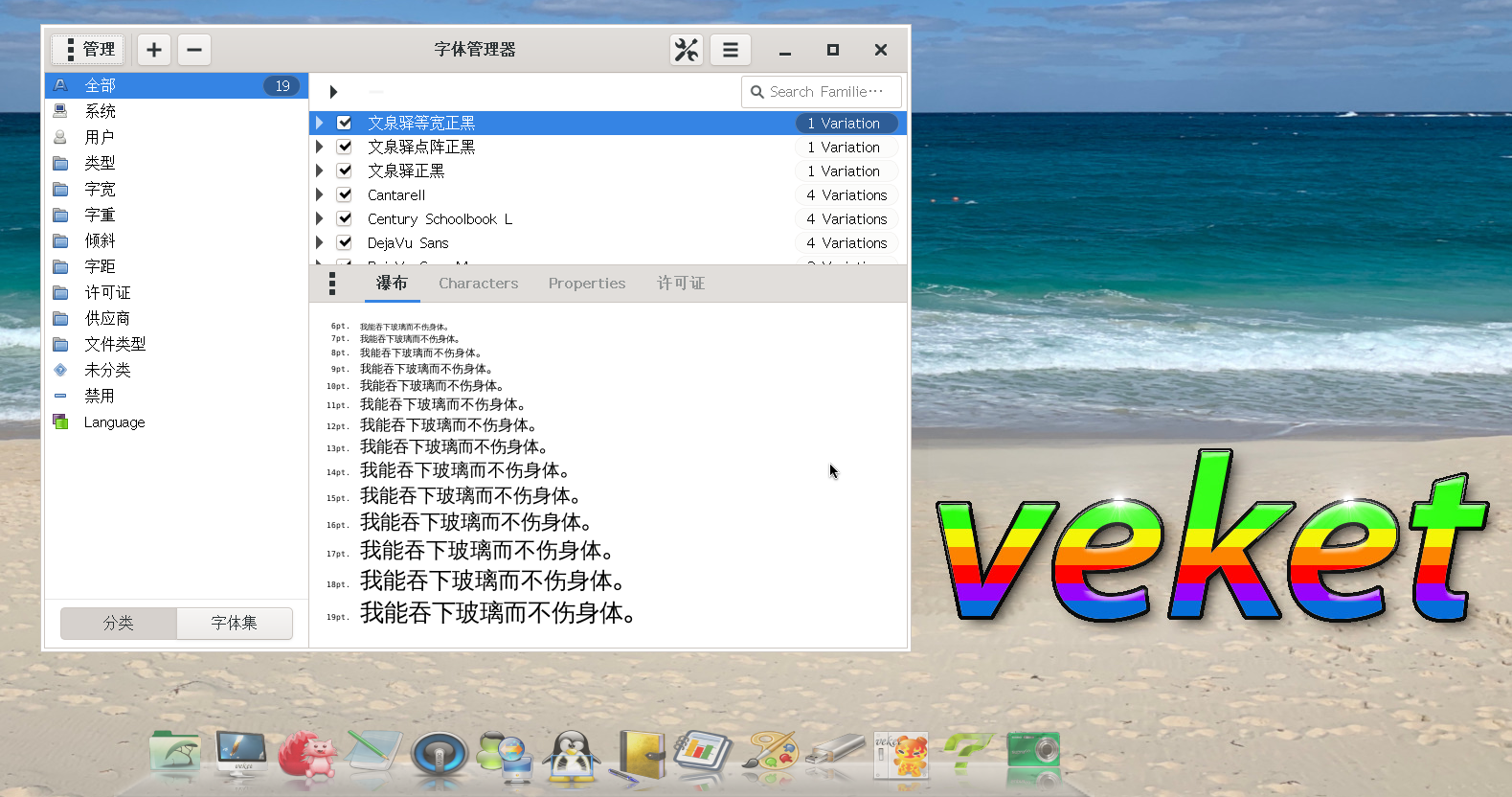
Task: Click the Search Families field
Action: 822,92
